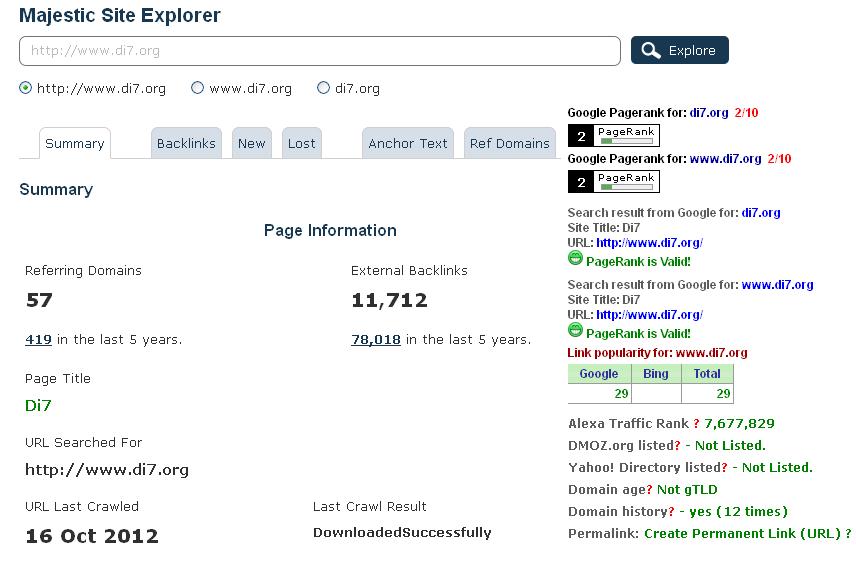Click Create Permanent Link (URL) link
This screenshot has height=567, width=856.
[x=742, y=533]
